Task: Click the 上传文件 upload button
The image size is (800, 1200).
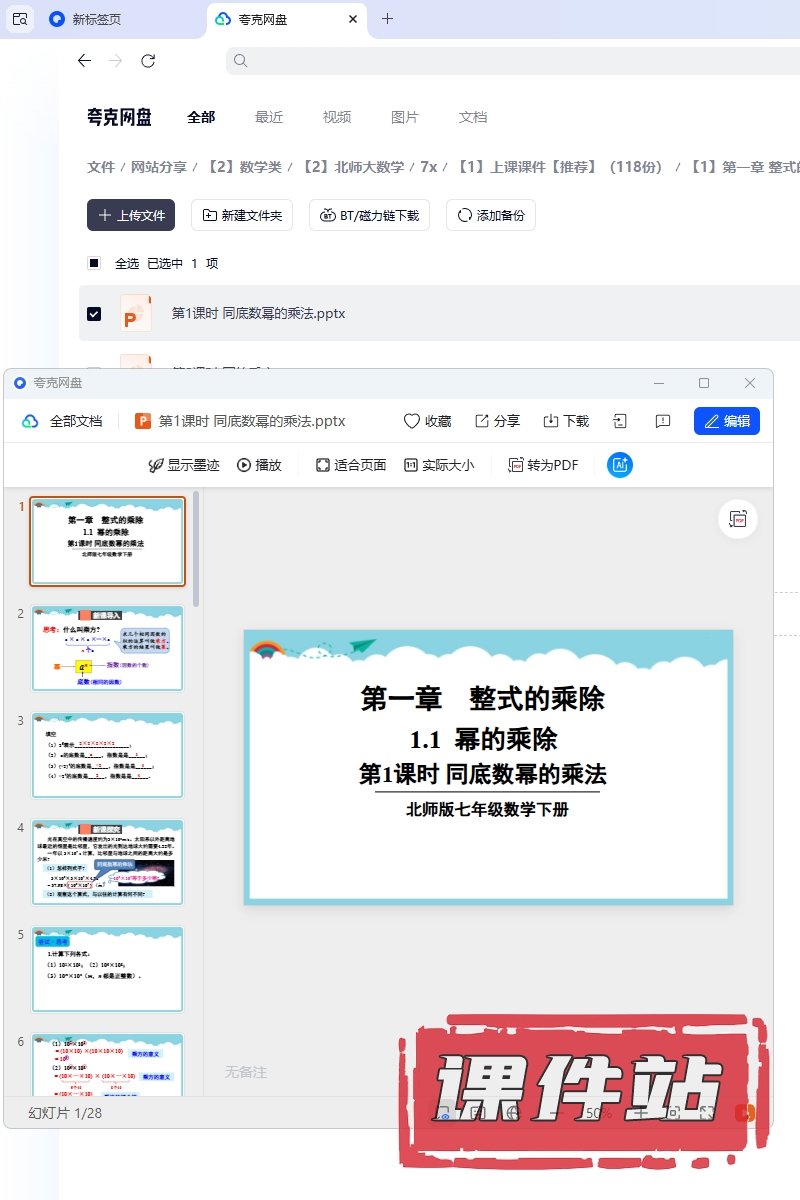Action: [131, 215]
